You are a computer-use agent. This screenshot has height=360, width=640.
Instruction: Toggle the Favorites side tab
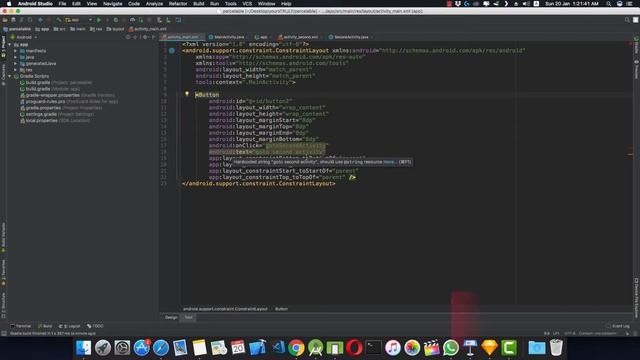tap(3, 272)
